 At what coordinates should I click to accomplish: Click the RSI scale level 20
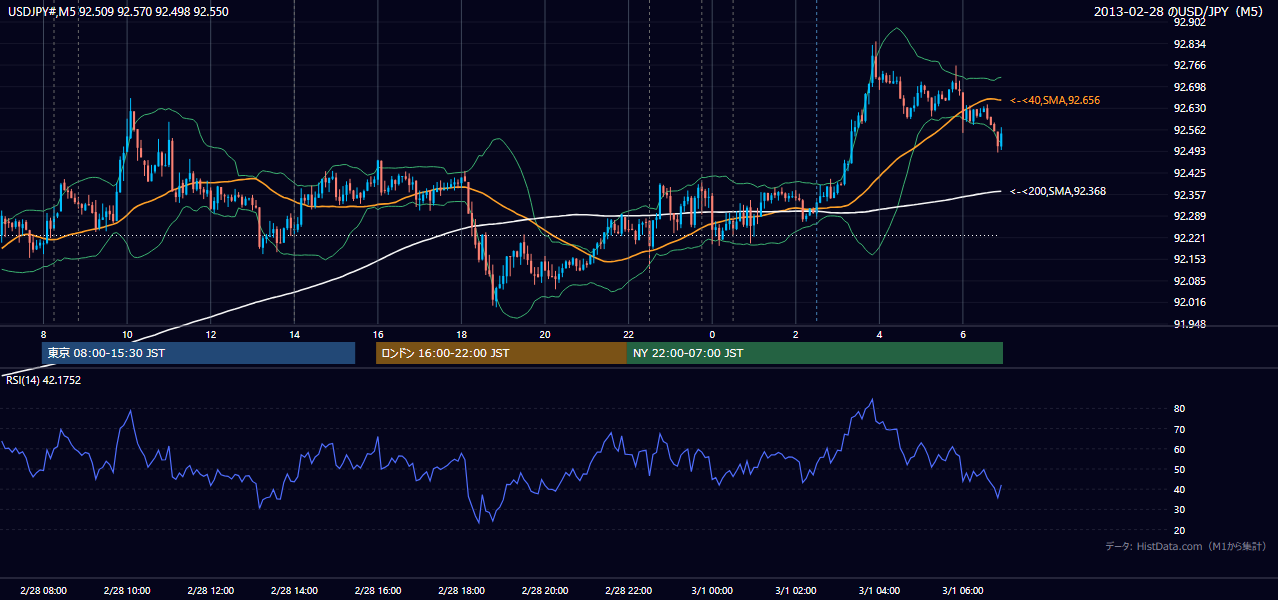click(x=1180, y=530)
